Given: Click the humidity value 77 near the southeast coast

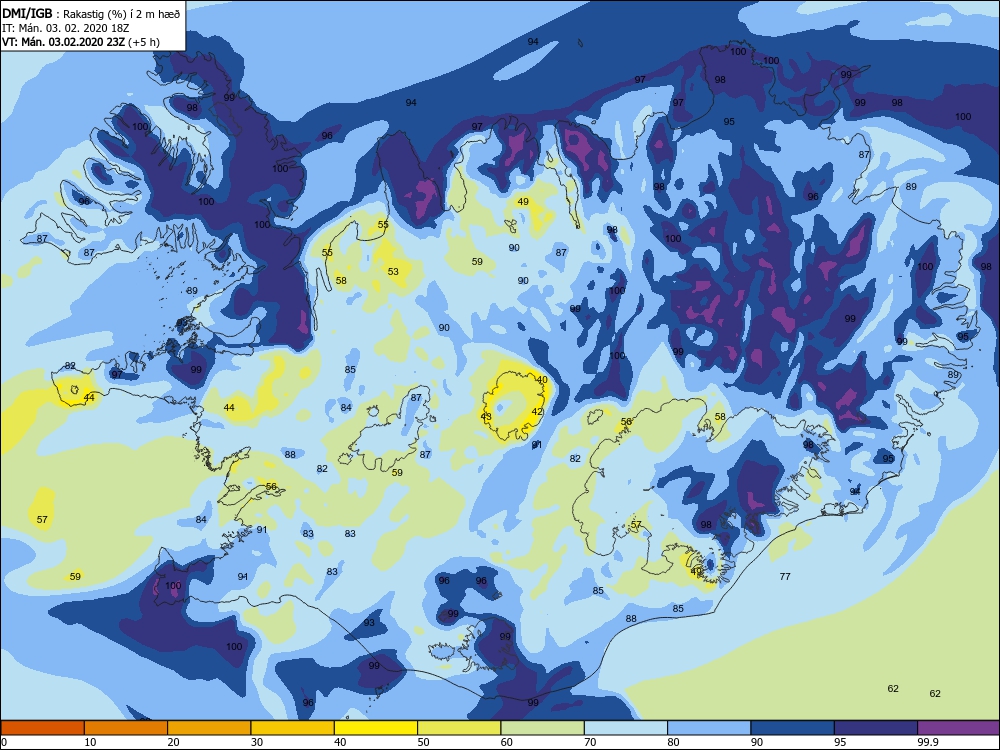Looking at the screenshot, I should (x=785, y=577).
